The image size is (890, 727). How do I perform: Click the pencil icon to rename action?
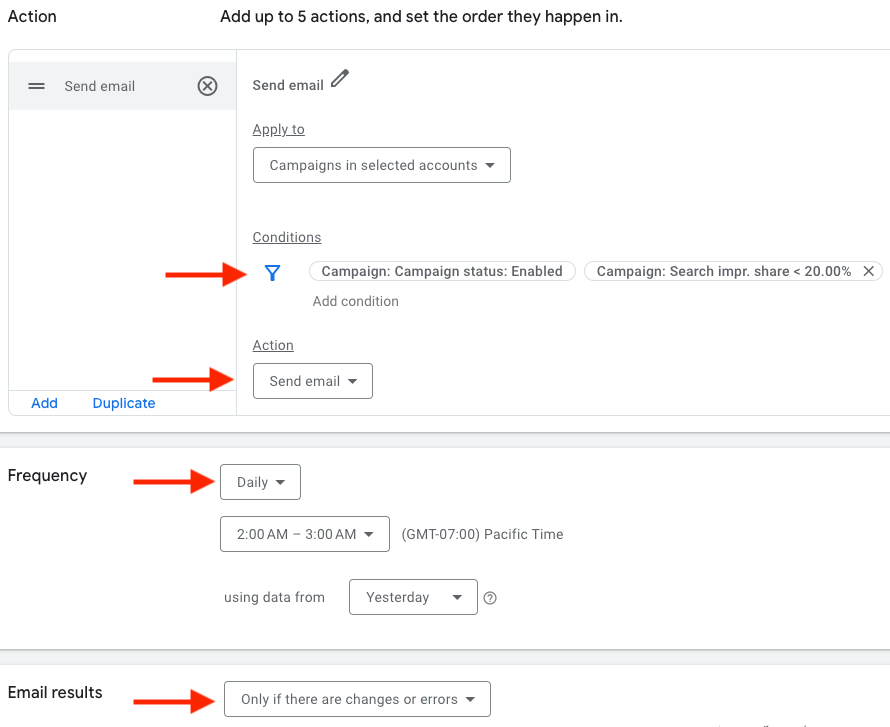pyautogui.click(x=340, y=79)
